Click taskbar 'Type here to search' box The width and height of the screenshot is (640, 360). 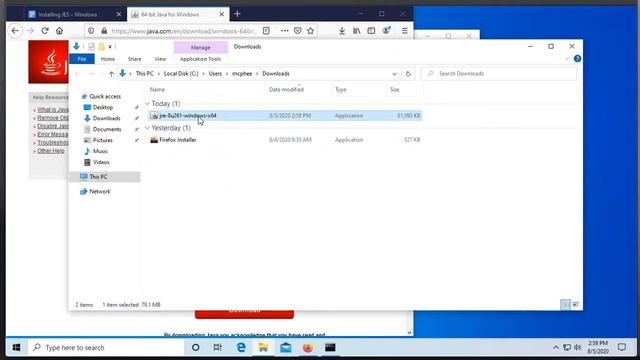pyautogui.click(x=106, y=347)
